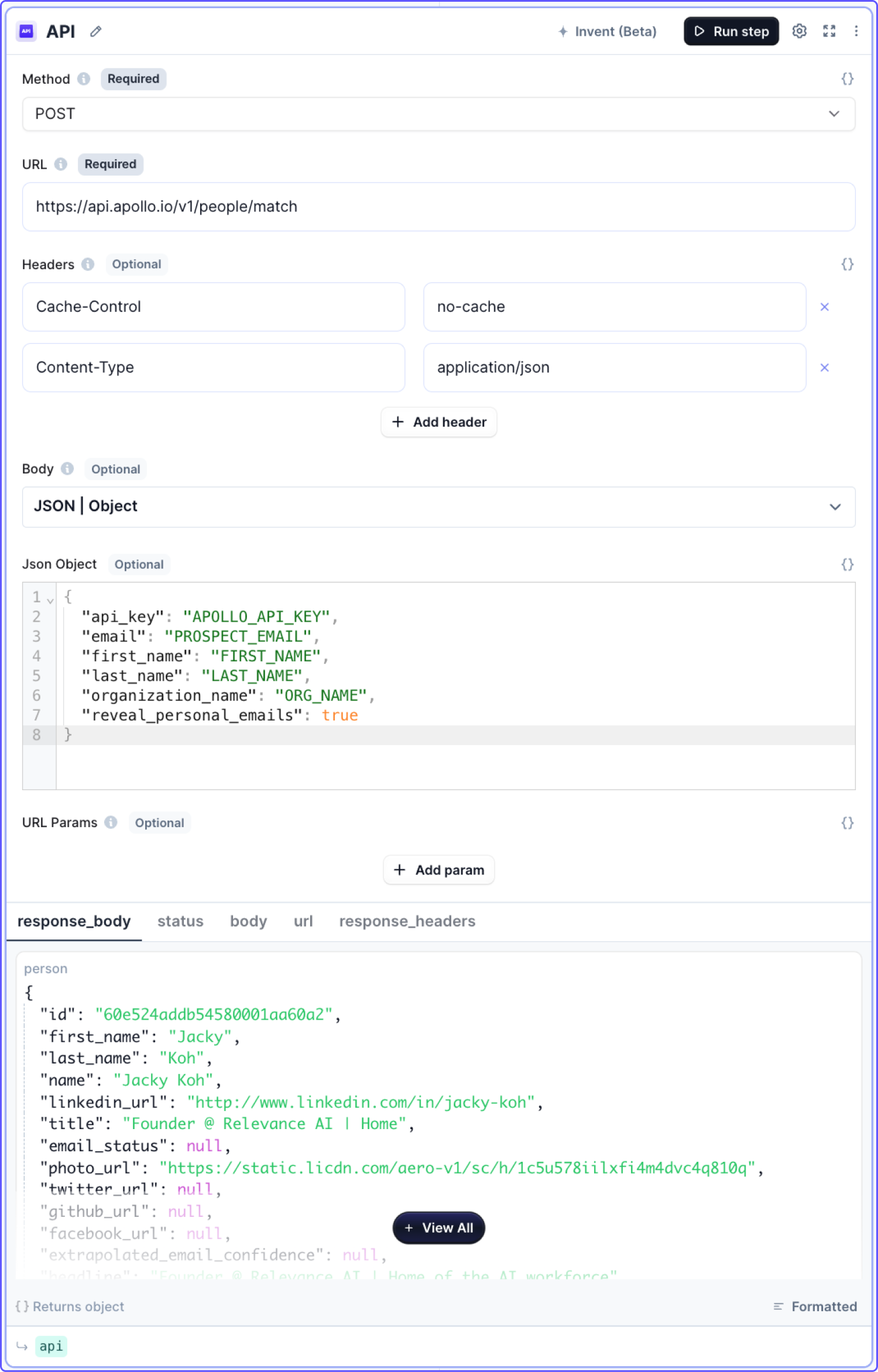878x1372 pixels.
Task: Click the "PROSPECT_EMAIL" value in editor
Action: (238, 637)
